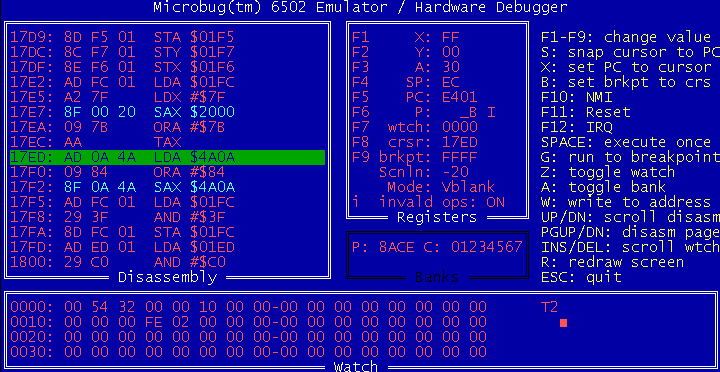Select disassembly row 17E2 LDA $01FC

click(x=122, y=82)
